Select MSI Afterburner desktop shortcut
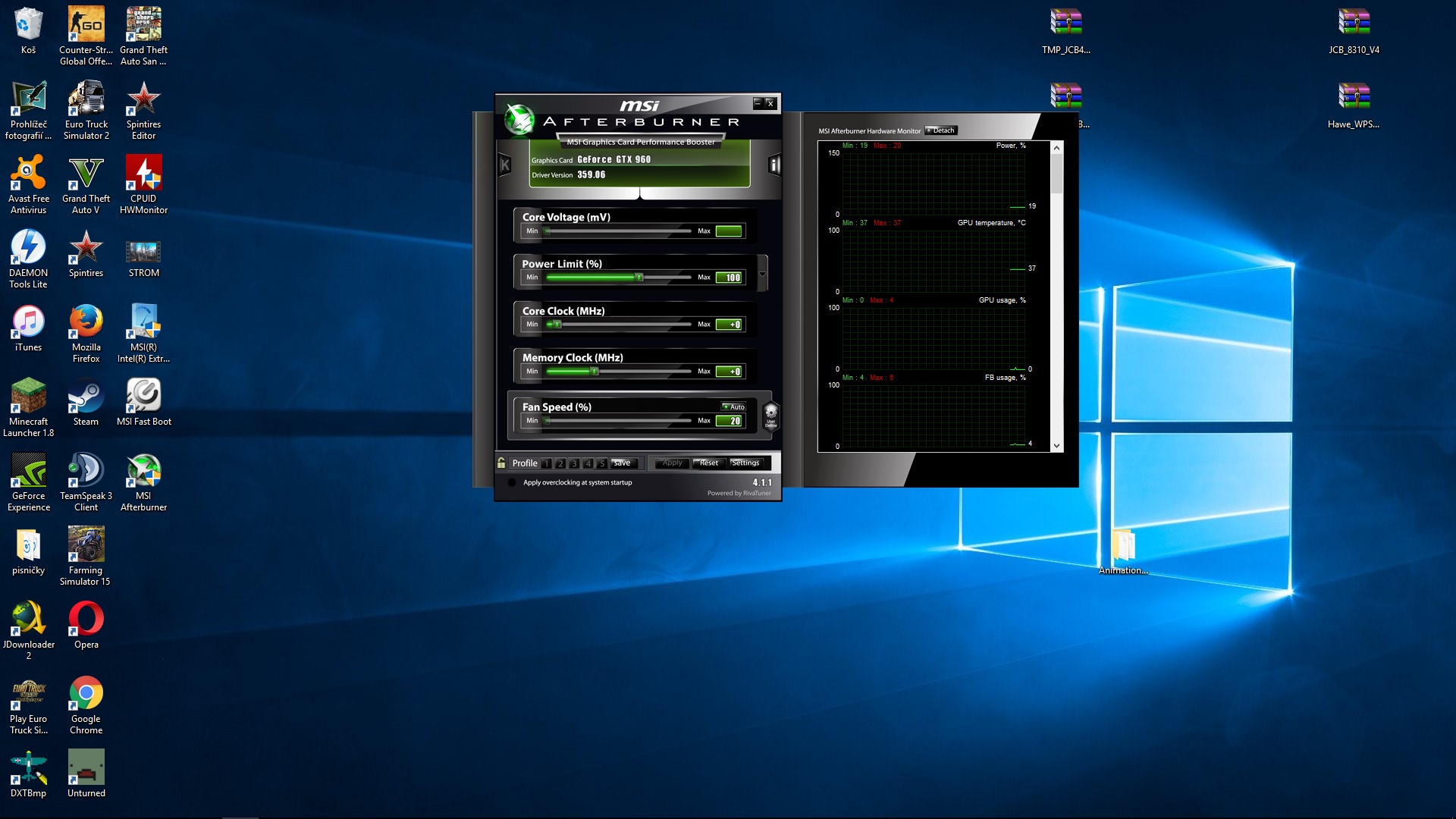Viewport: 1456px width, 819px height. pyautogui.click(x=143, y=482)
